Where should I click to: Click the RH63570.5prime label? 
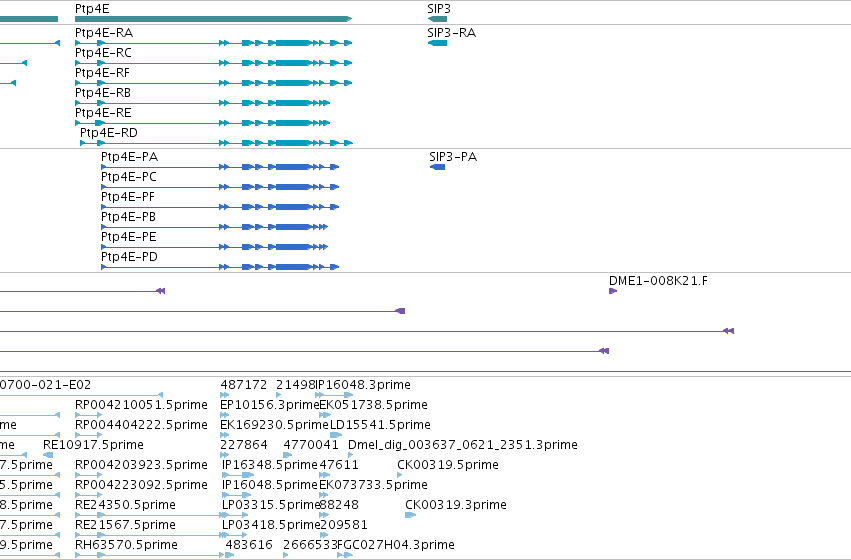tap(126, 545)
